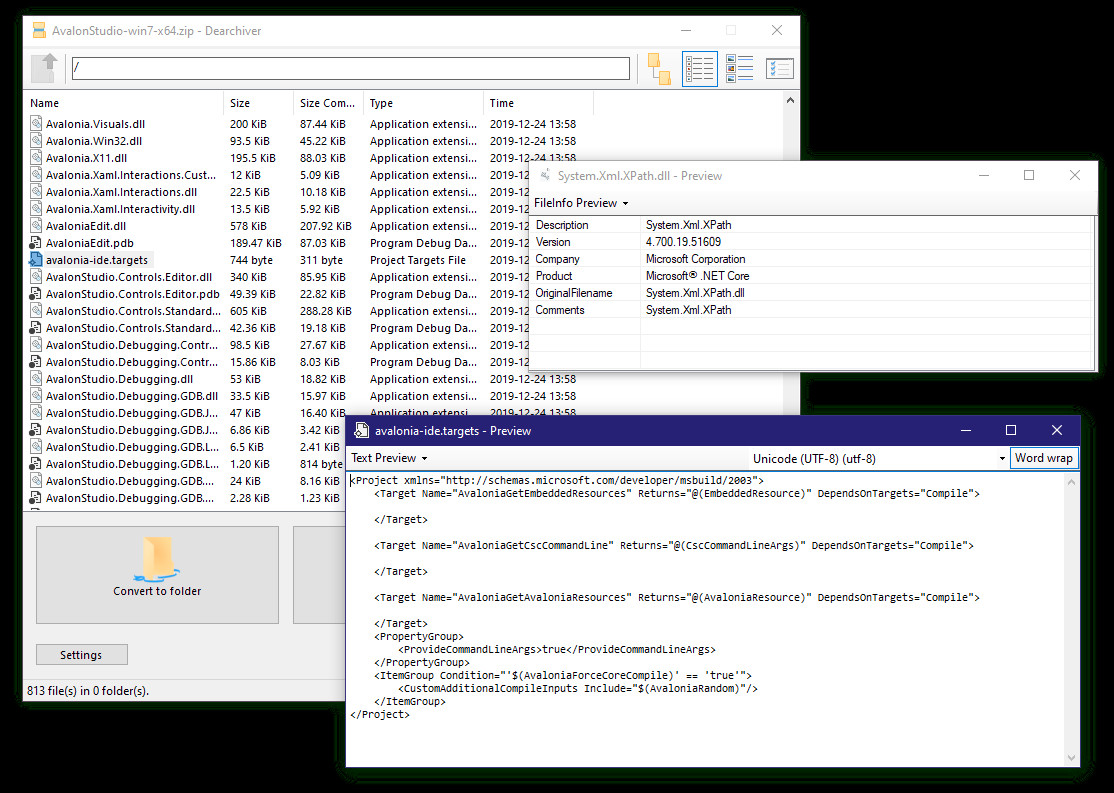Screen dimensions: 1114x793
Task: Click file icon of AvalonStudio.Debugging.GDB.dll
Action: pos(36,396)
